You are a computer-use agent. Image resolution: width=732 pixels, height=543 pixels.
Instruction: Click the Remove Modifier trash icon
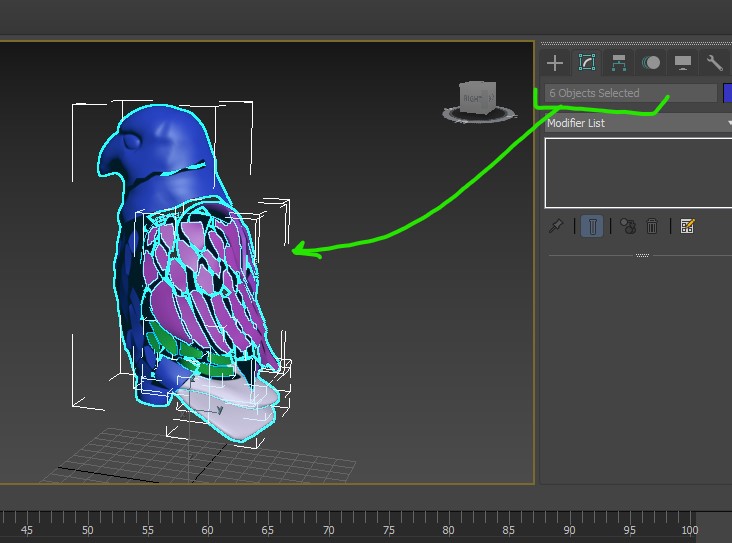(x=652, y=226)
